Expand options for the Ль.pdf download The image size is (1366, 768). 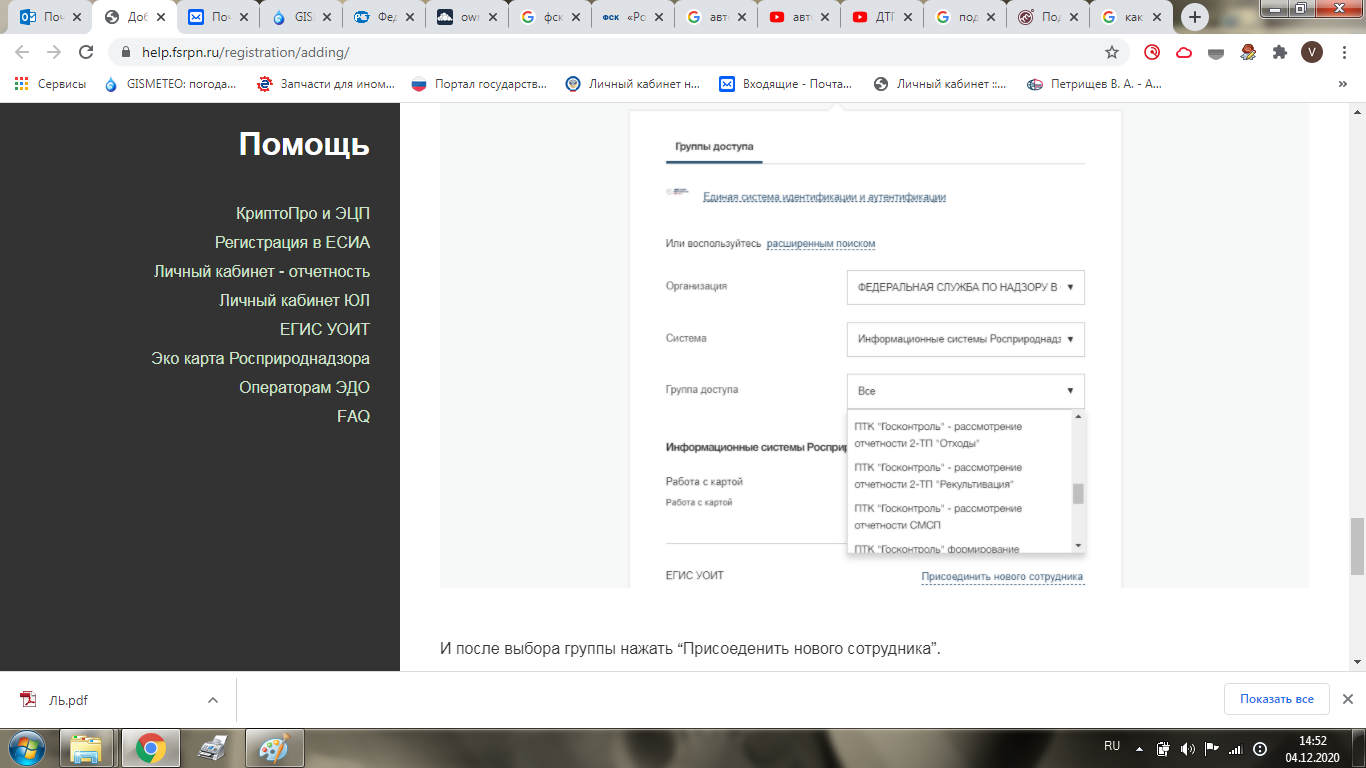pos(212,700)
